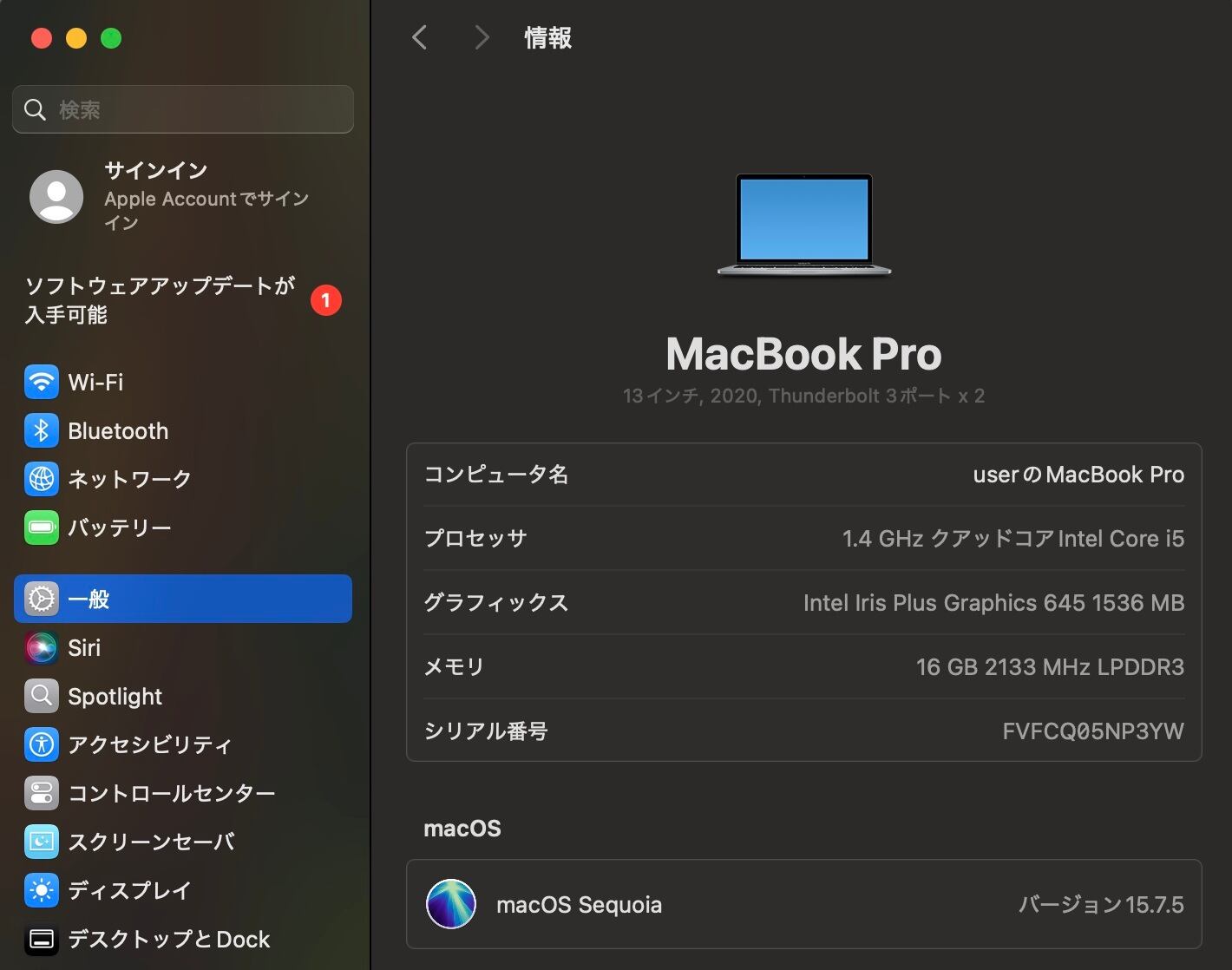
Task: Click the コンピュータ名 row label
Action: (x=496, y=475)
